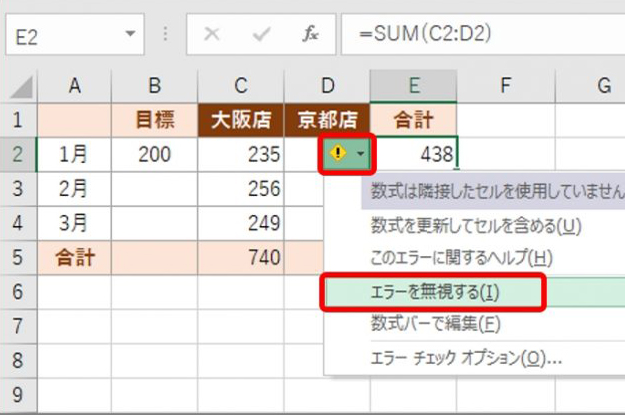Select row 5 header
Image resolution: width=625 pixels, height=417 pixels.
18,258
